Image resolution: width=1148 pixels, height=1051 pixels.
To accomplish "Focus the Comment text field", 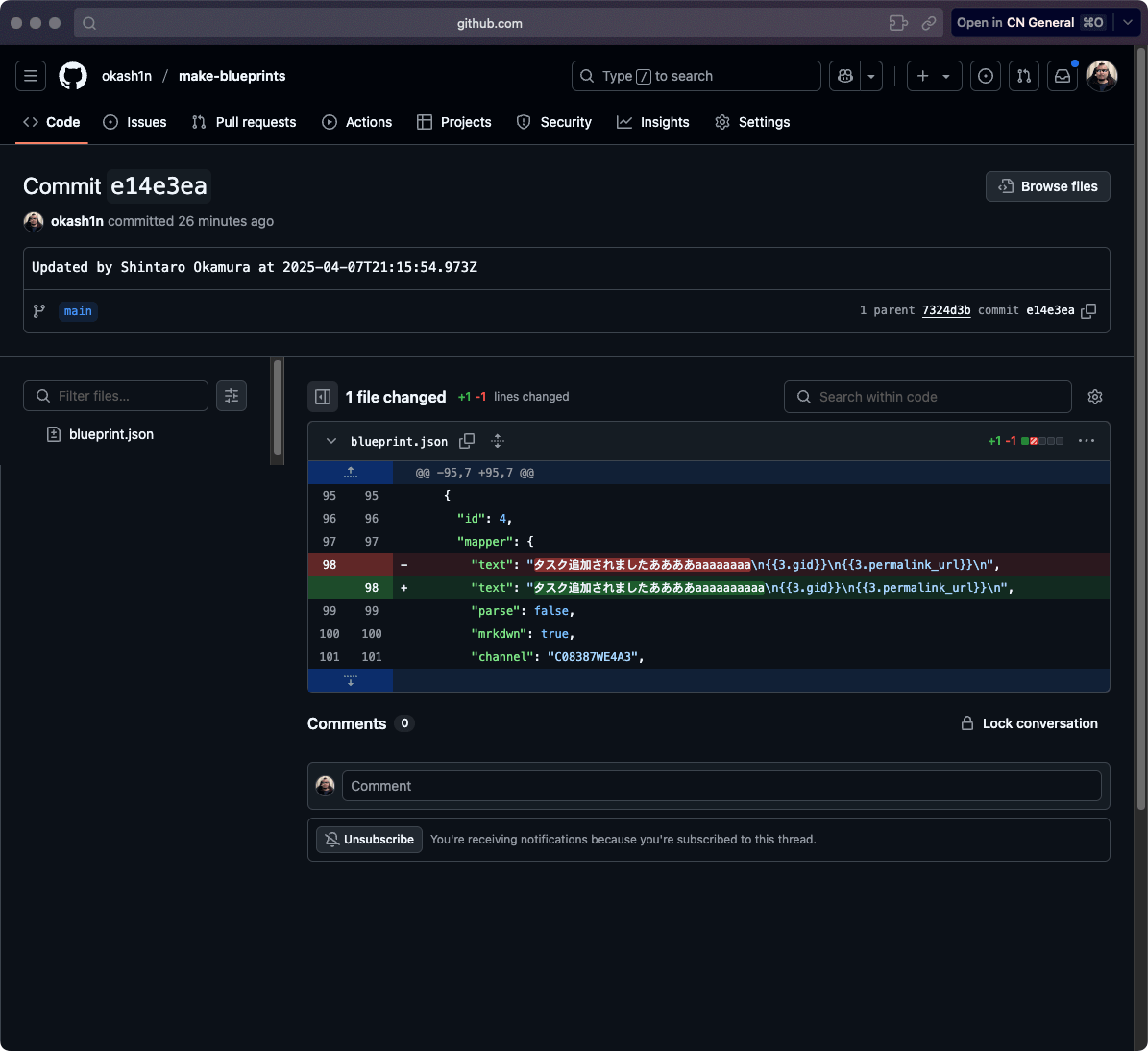I will pos(721,786).
